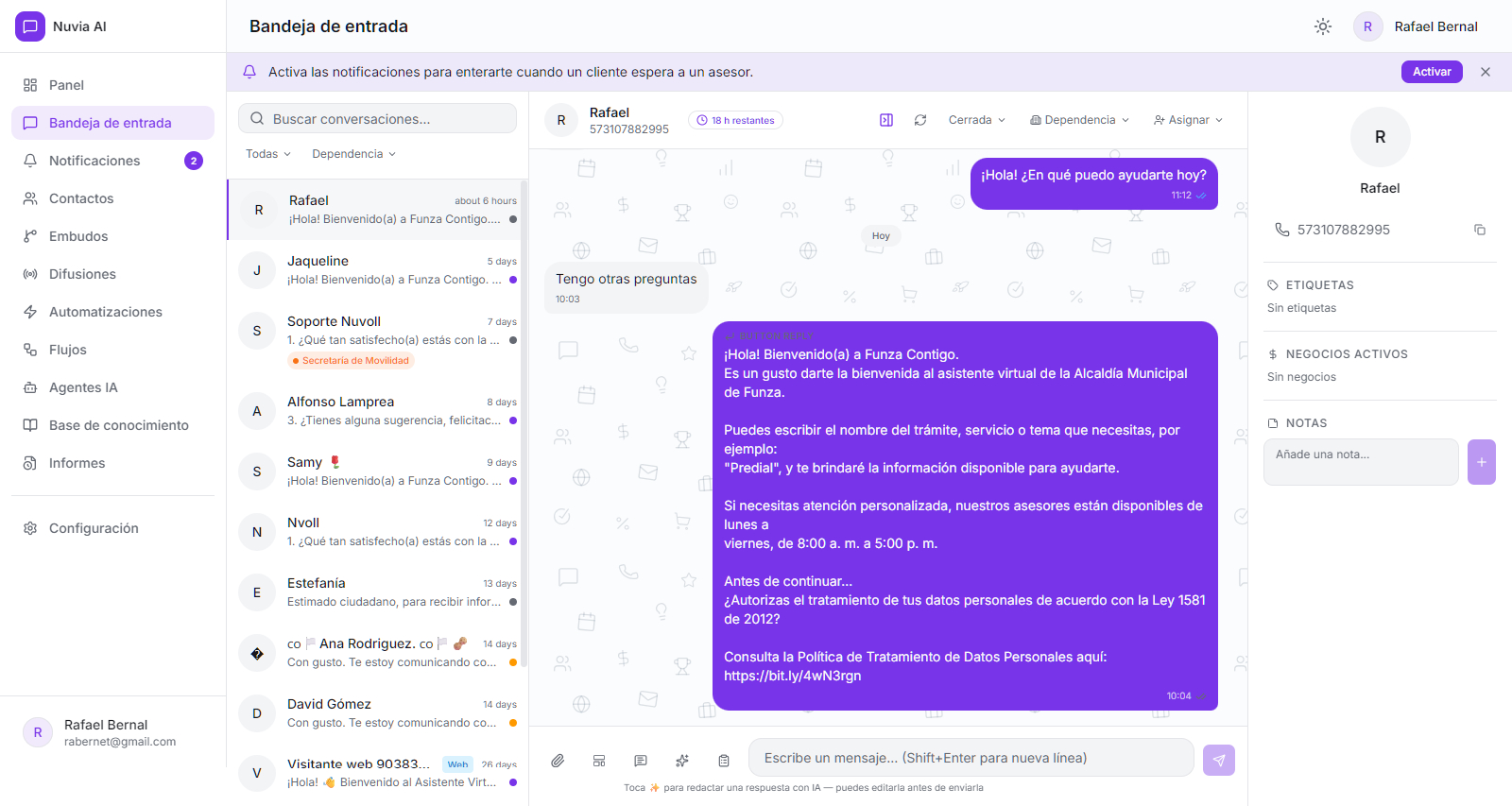Click Secretaría de Movilidad tag
The height and width of the screenshot is (806, 1512).
click(351, 361)
